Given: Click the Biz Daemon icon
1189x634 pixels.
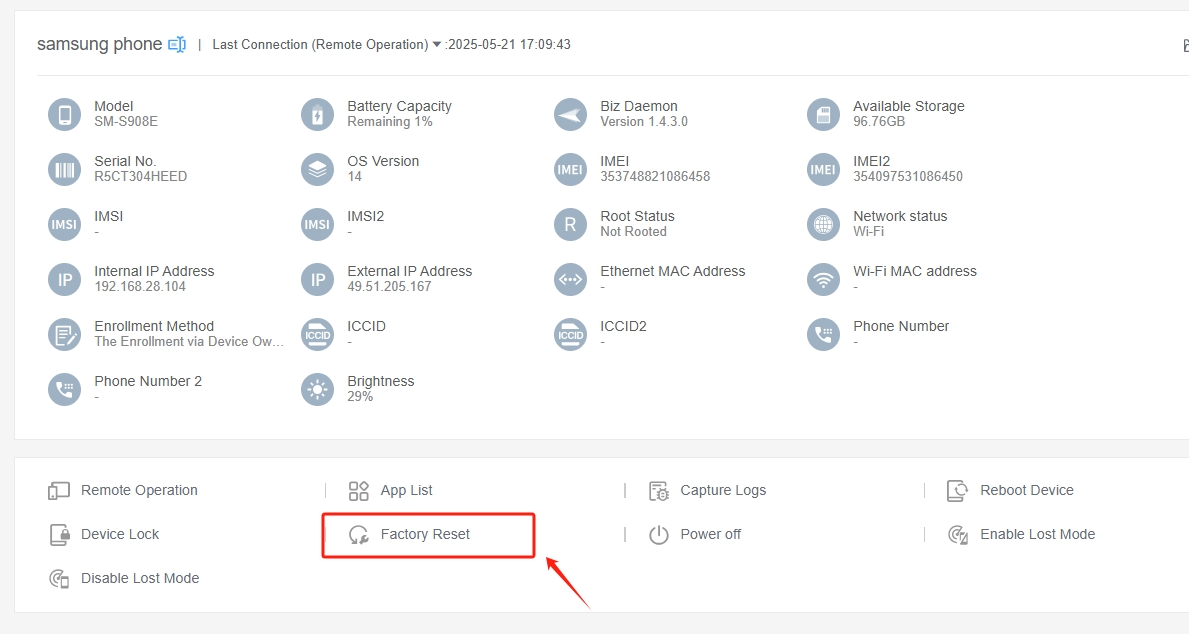Looking at the screenshot, I should point(570,114).
